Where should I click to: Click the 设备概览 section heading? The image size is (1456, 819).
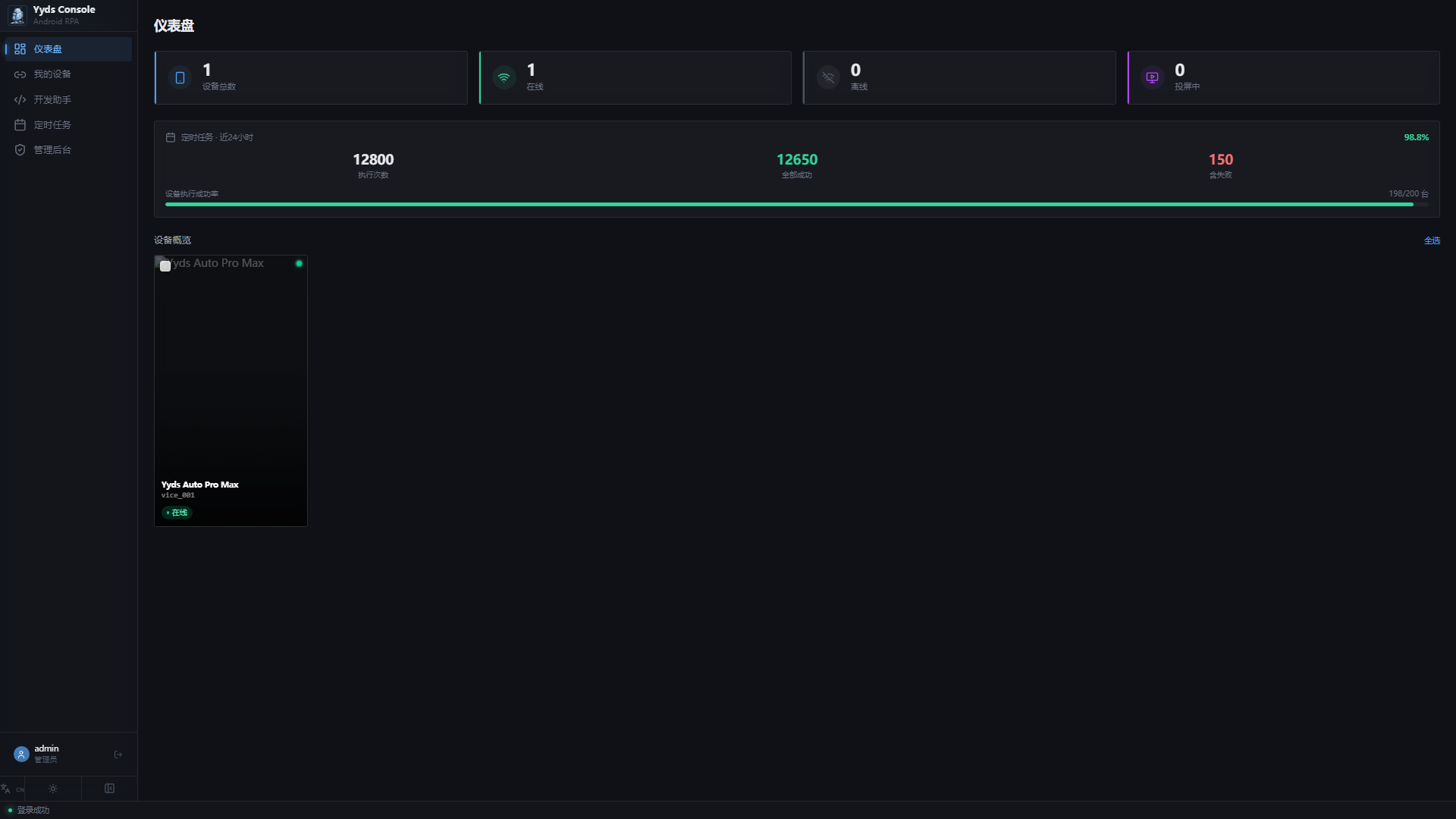coord(172,240)
